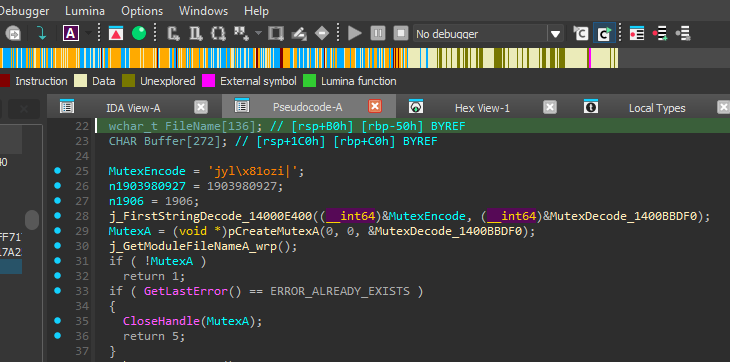Expand the debugger selection dropdown arrow
This screenshot has height=362, width=730.
point(555,34)
